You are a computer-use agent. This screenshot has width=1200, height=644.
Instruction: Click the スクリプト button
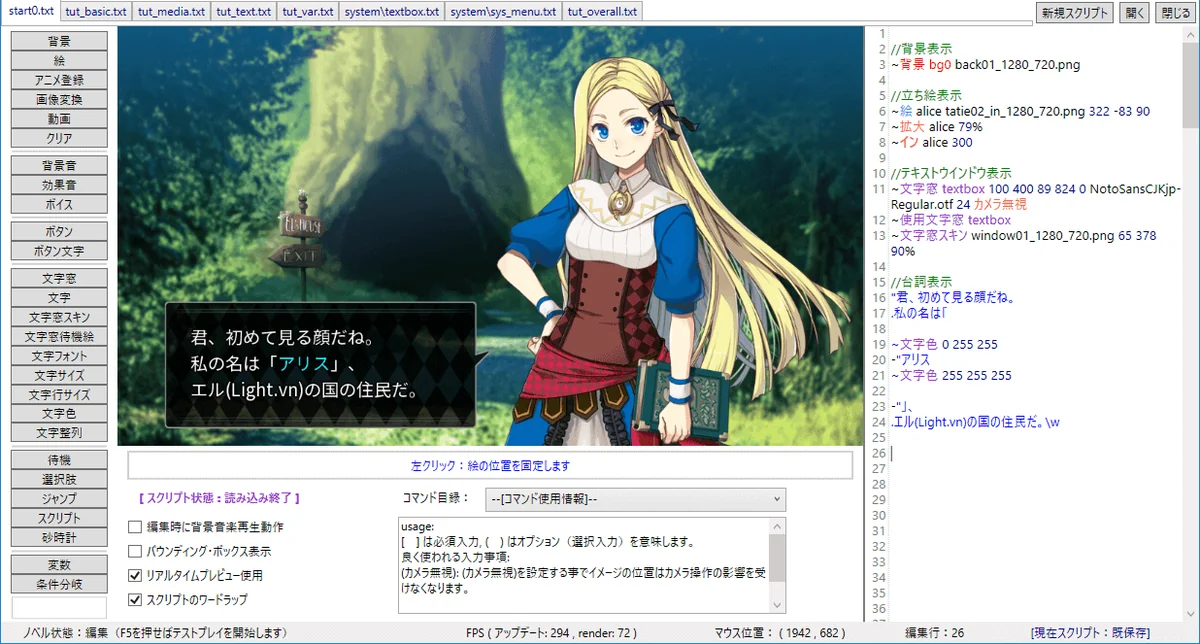pos(59,519)
